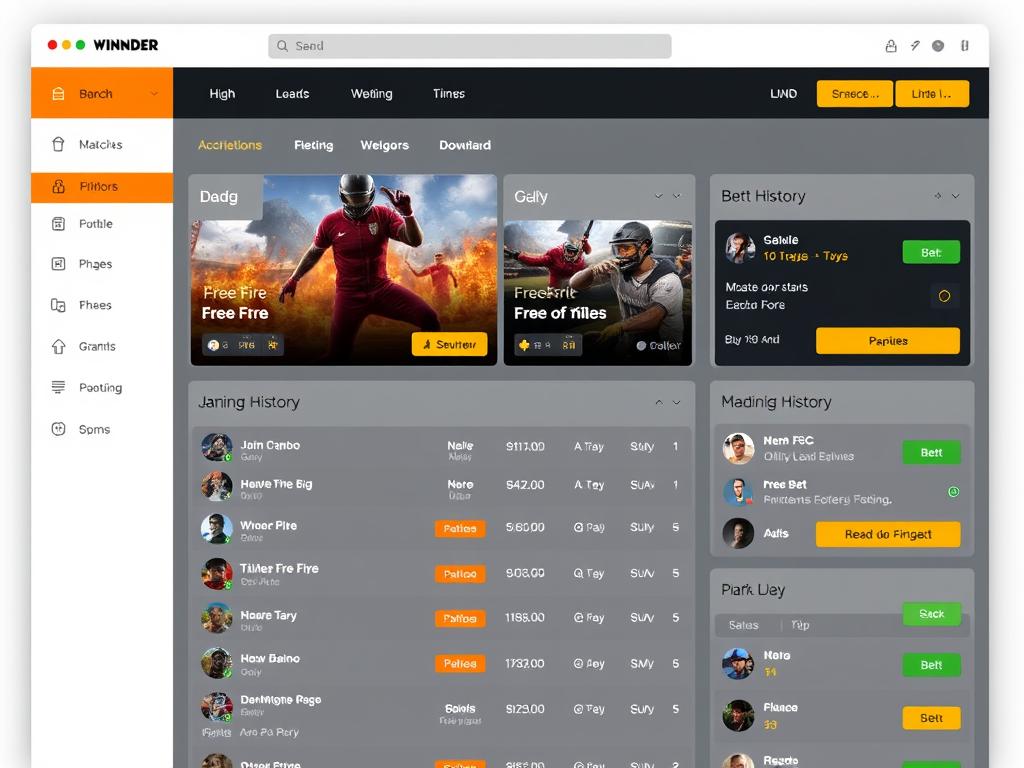
Task: Click yellow Sett button beside Flance
Action: pos(931,718)
